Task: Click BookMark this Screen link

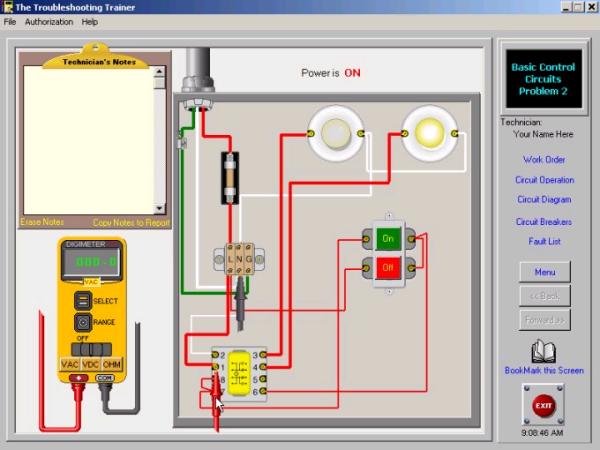Action: 544,370
